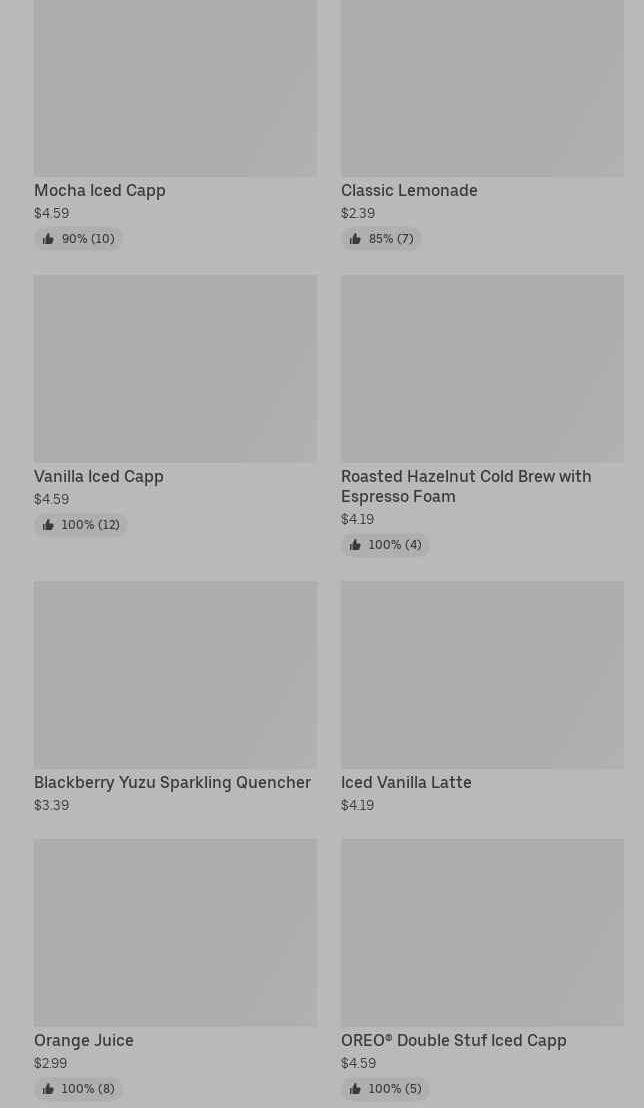Click the Iced Vanilla Latte title
Image resolution: width=644 pixels, height=1108 pixels.
(406, 782)
